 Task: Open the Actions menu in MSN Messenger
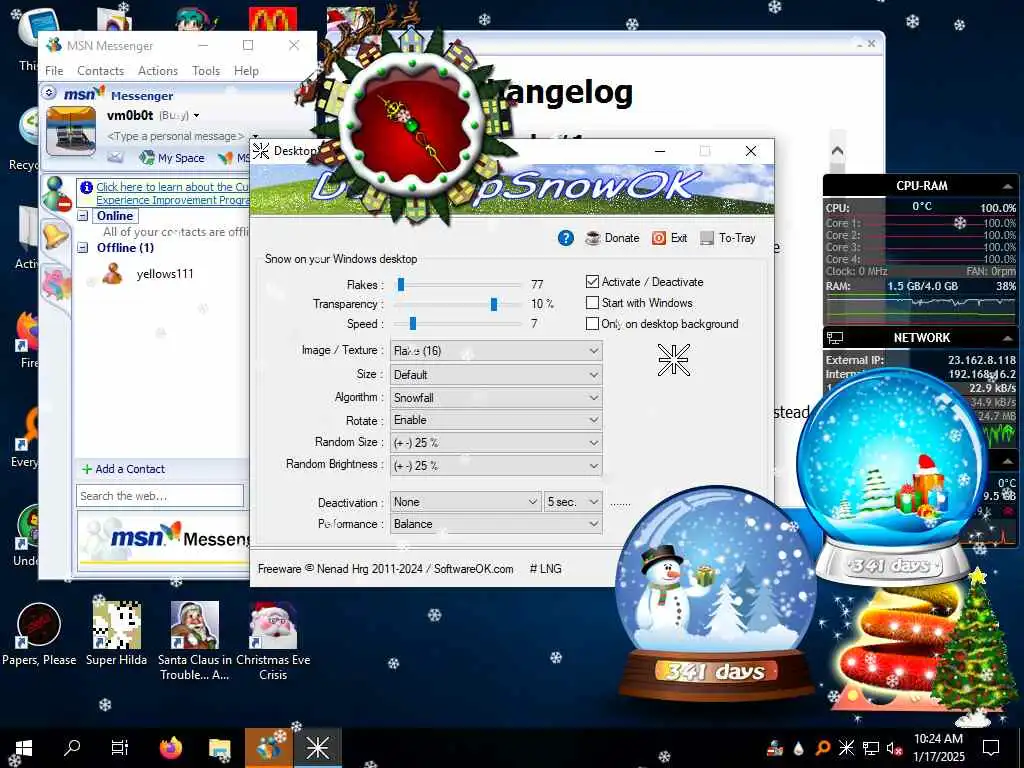point(158,71)
